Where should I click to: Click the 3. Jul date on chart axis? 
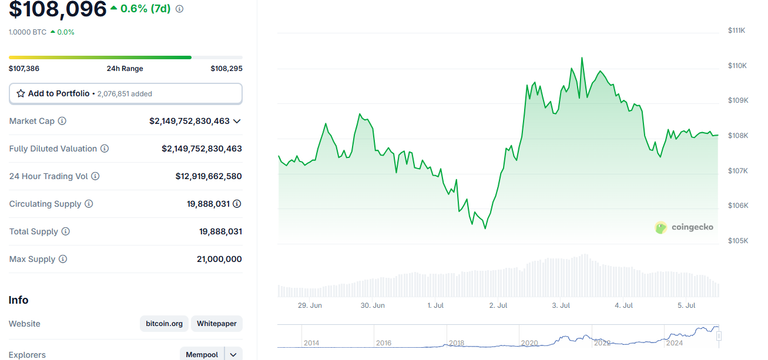click(561, 306)
